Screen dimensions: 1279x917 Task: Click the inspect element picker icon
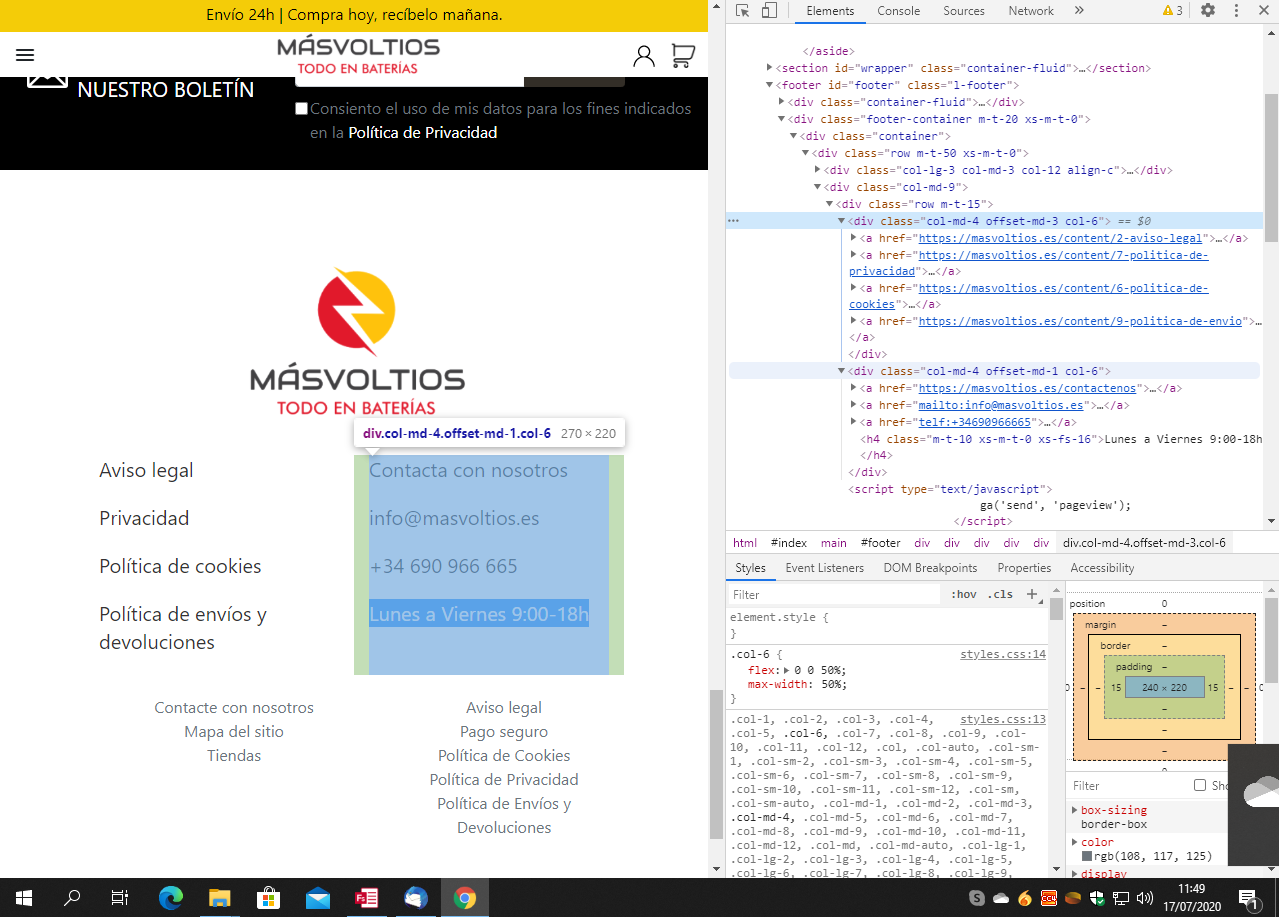[743, 11]
